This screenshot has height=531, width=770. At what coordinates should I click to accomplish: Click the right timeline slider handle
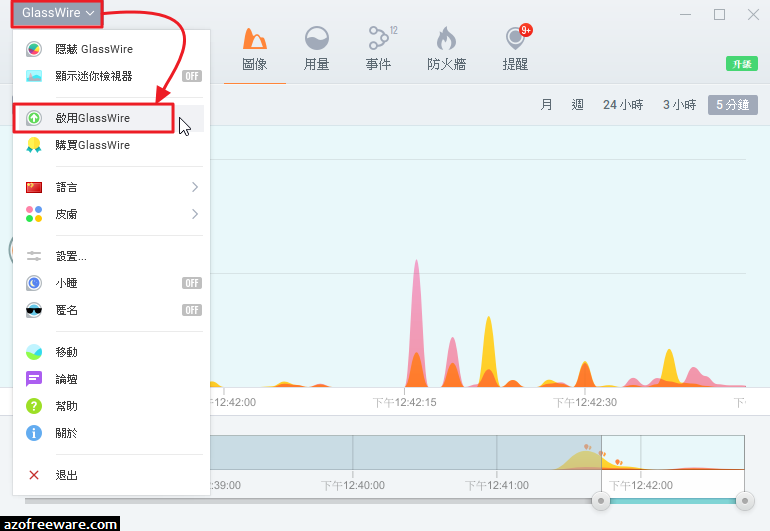pos(745,501)
